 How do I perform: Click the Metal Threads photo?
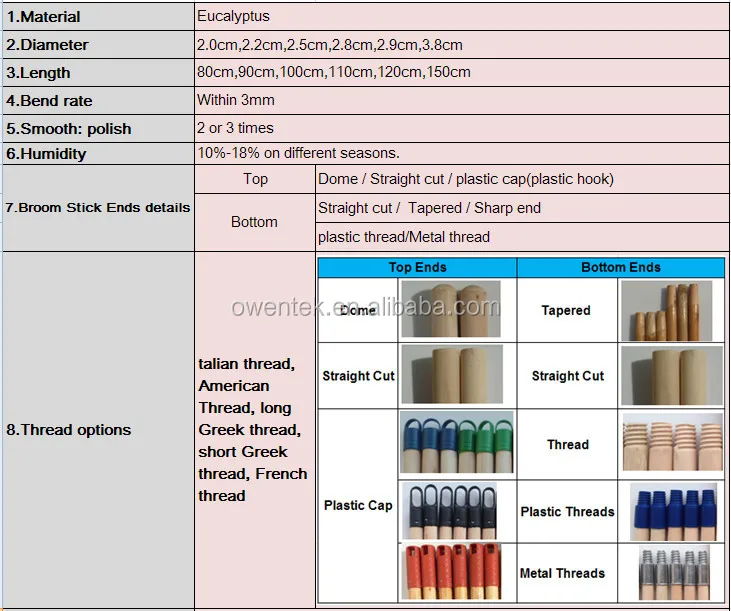[670, 573]
